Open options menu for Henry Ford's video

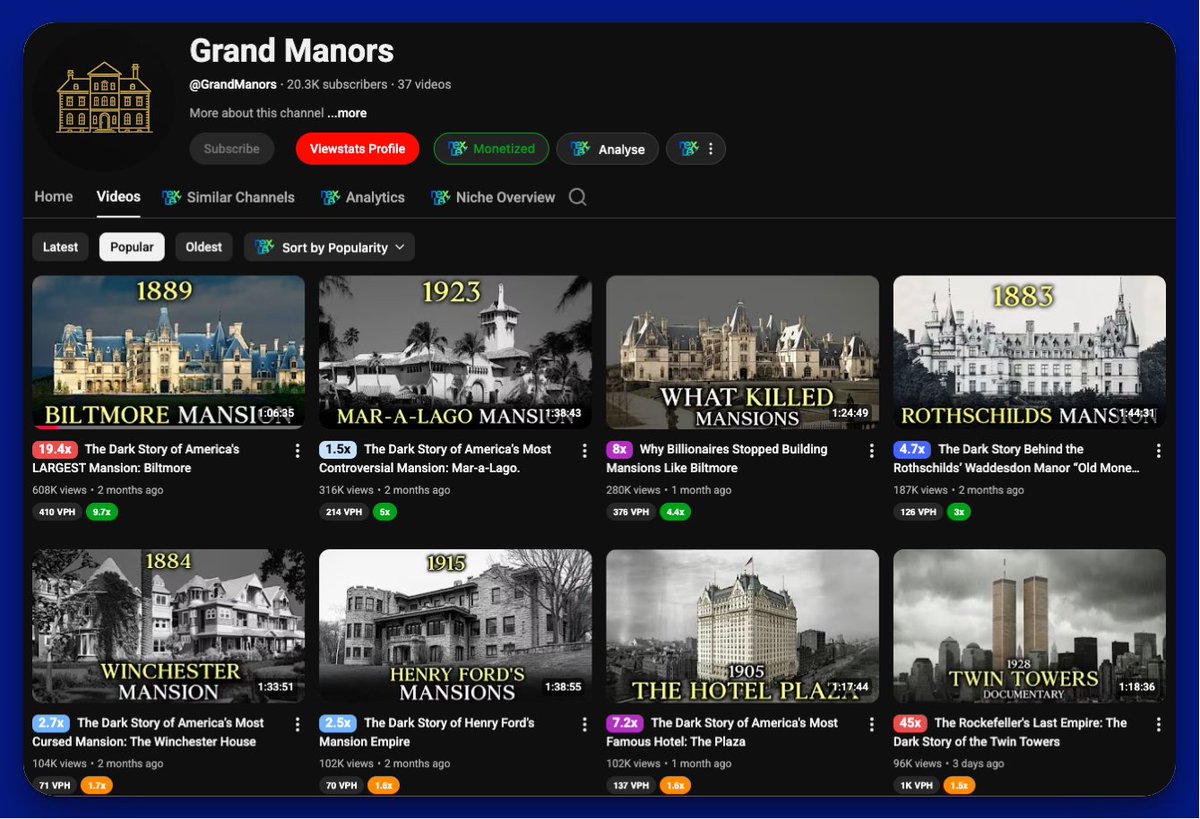pos(585,724)
